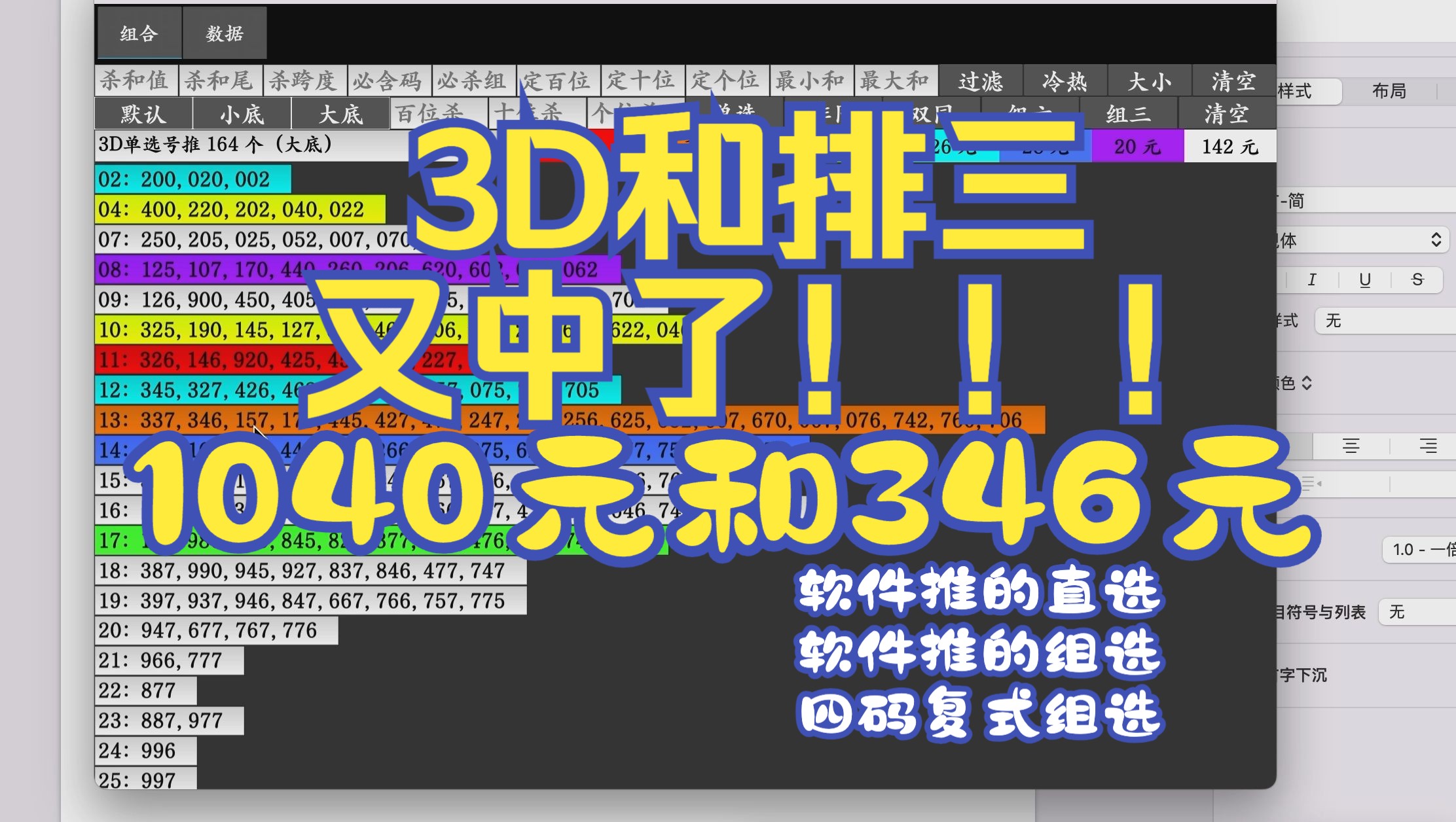The image size is (1456, 822).
Task: Switch to the 组合 tab
Action: point(139,33)
